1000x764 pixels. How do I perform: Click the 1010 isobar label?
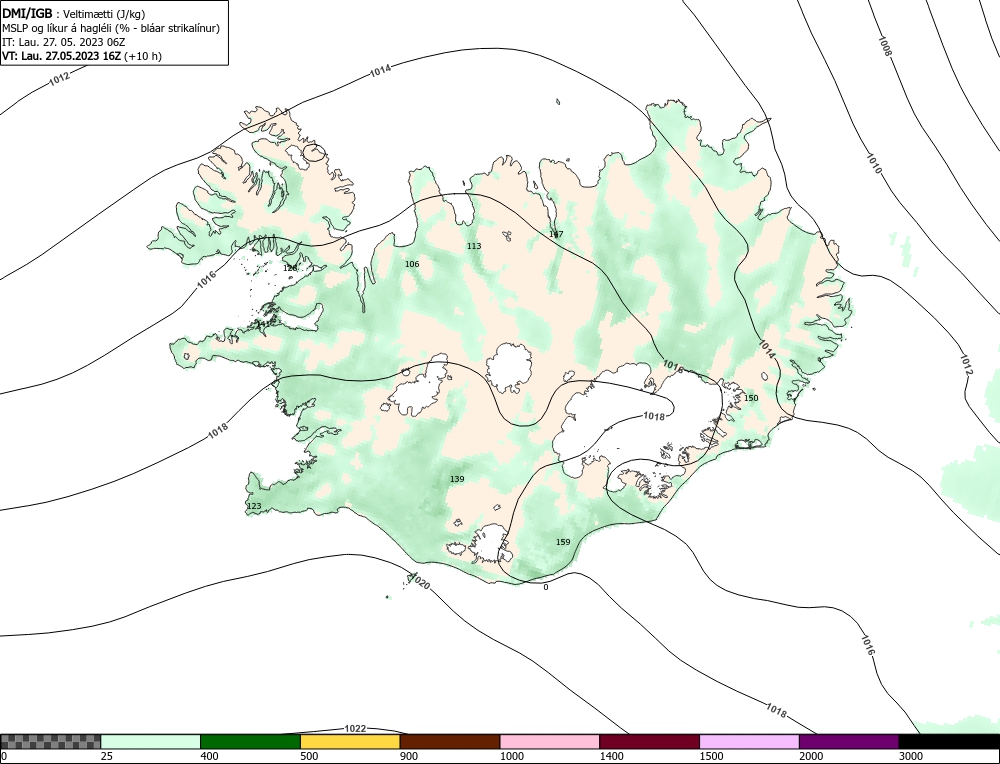874,163
